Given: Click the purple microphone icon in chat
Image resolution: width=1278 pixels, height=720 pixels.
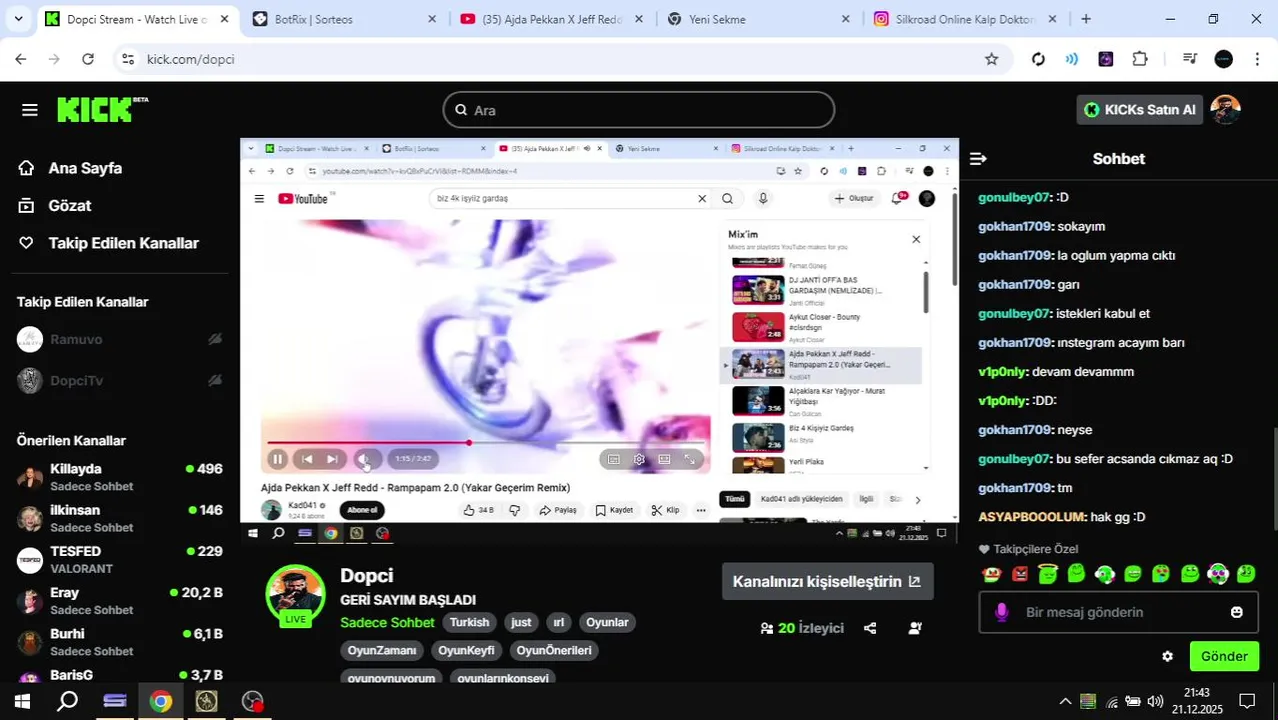Looking at the screenshot, I should point(1002,612).
